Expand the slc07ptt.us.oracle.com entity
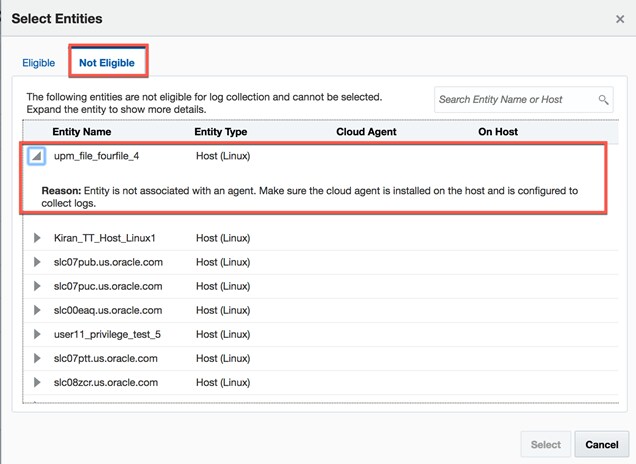The image size is (636, 464). [x=37, y=358]
